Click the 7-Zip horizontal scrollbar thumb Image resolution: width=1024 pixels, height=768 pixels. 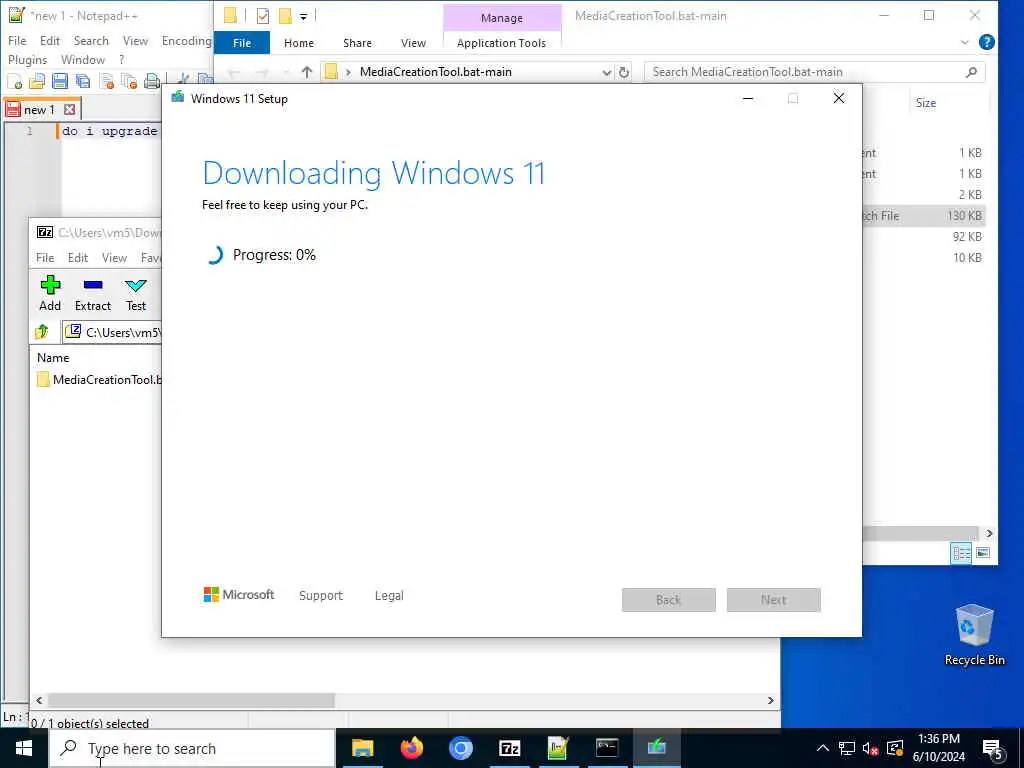(x=191, y=700)
